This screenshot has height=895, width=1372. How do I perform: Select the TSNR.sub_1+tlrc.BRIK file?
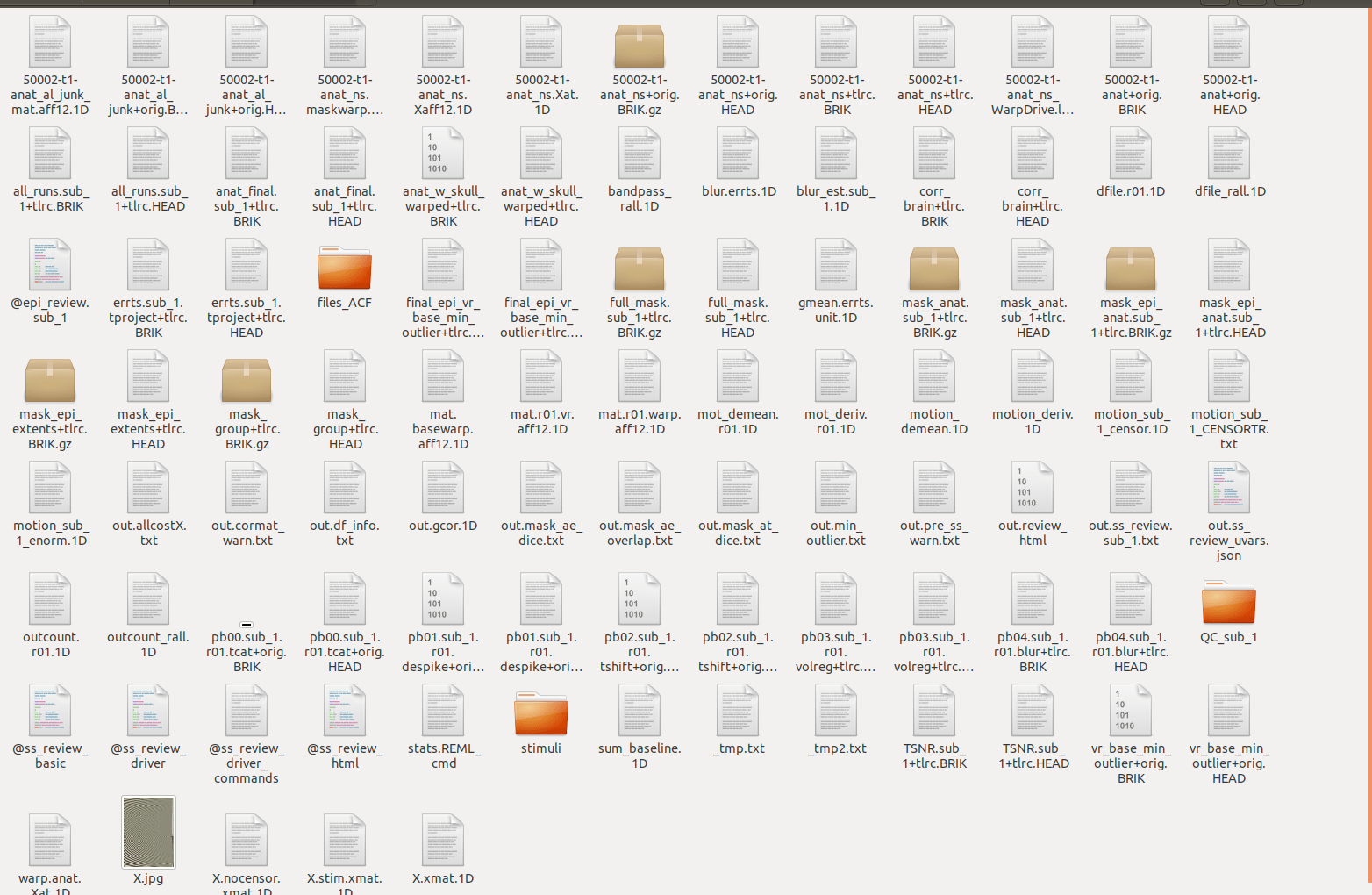(x=934, y=710)
